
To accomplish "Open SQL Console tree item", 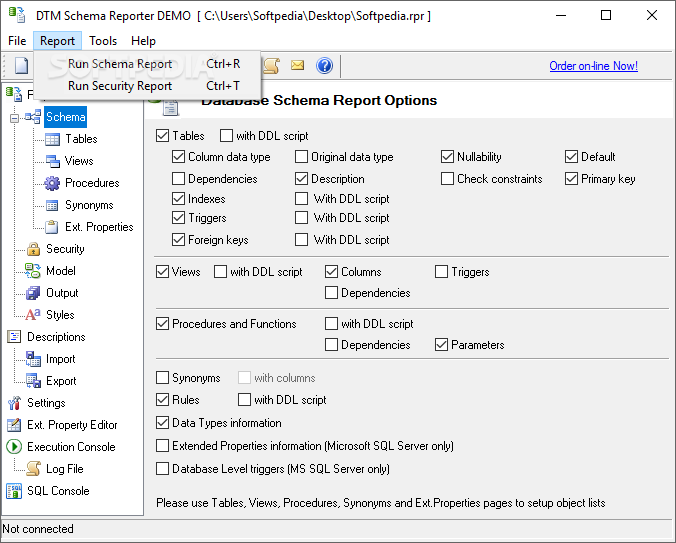I will (58, 491).
